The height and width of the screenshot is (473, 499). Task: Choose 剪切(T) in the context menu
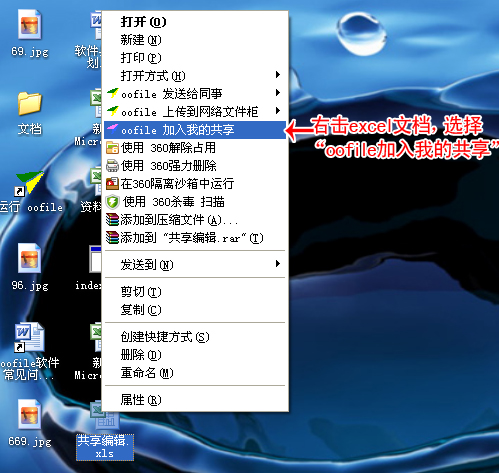tap(195, 292)
